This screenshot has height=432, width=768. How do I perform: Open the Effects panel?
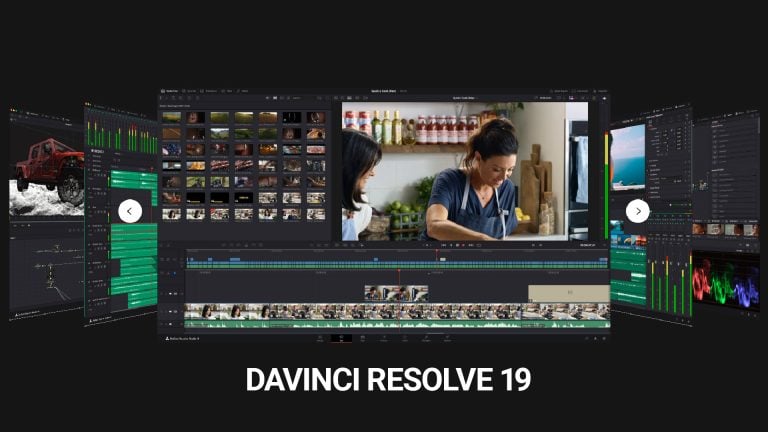click(x=242, y=91)
